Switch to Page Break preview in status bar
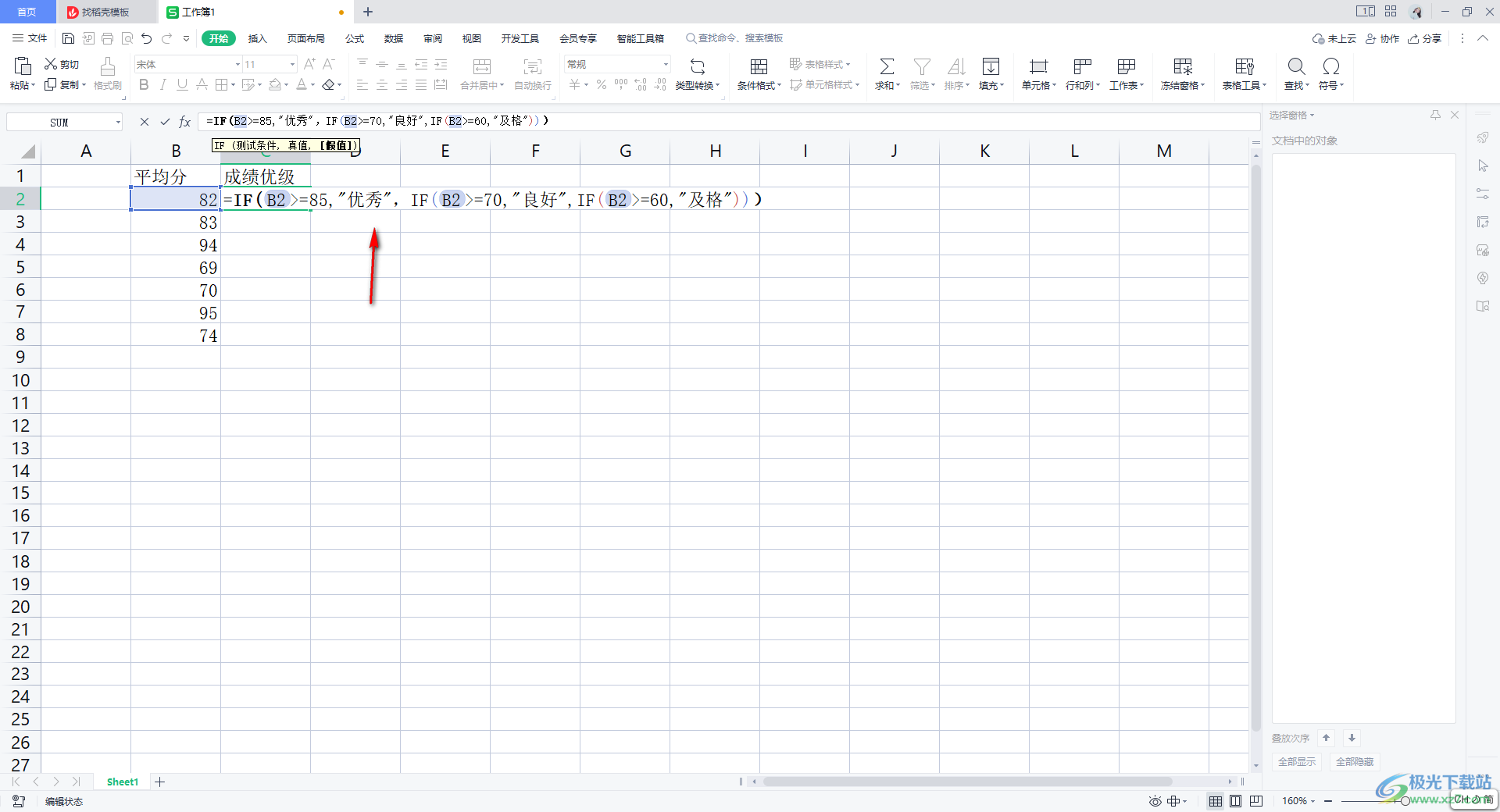1500x812 pixels. coord(1256,801)
